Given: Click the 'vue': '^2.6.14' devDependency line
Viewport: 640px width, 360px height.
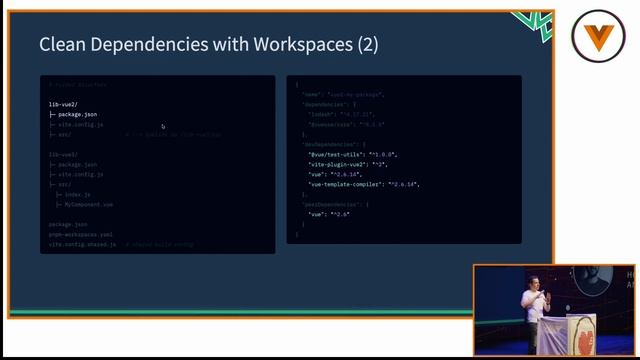Looking at the screenshot, I should click(x=335, y=175).
